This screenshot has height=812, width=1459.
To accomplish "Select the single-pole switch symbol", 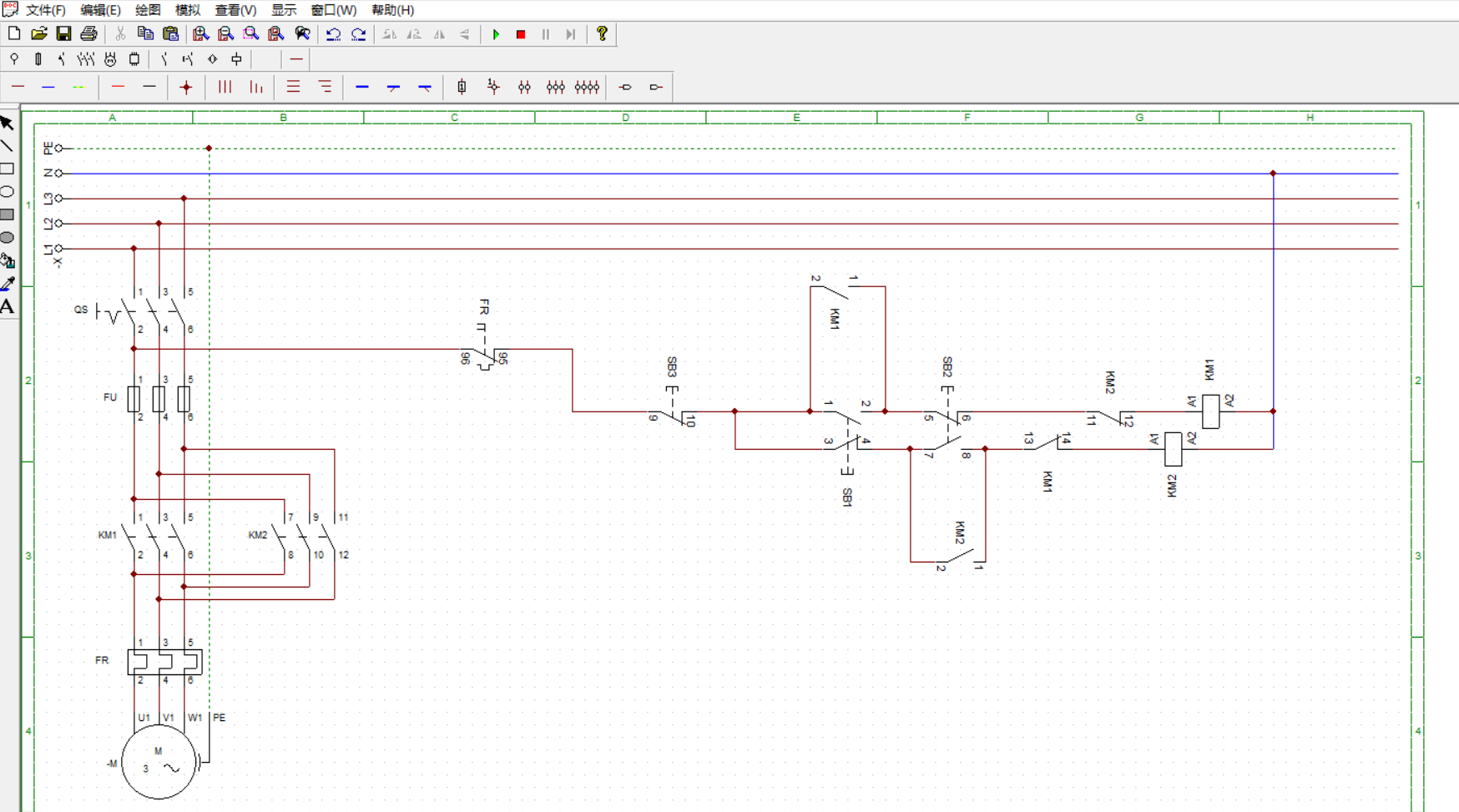I will coord(62,59).
